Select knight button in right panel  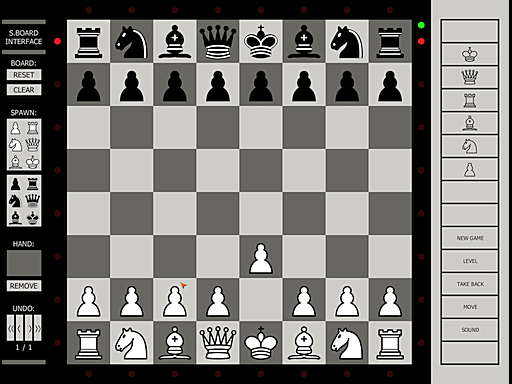click(470, 146)
